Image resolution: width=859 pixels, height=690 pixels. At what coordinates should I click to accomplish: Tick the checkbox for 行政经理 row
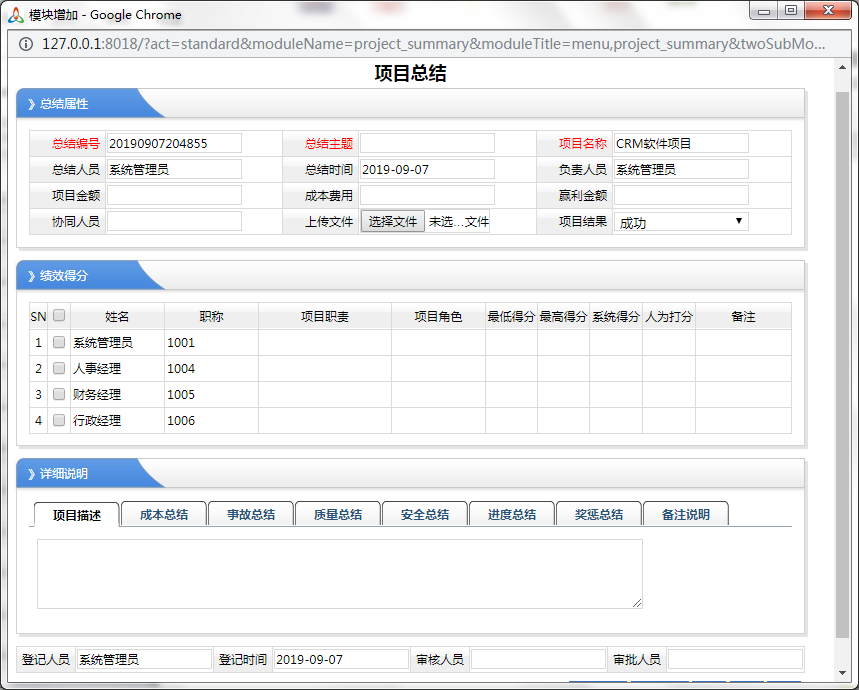(x=59, y=420)
